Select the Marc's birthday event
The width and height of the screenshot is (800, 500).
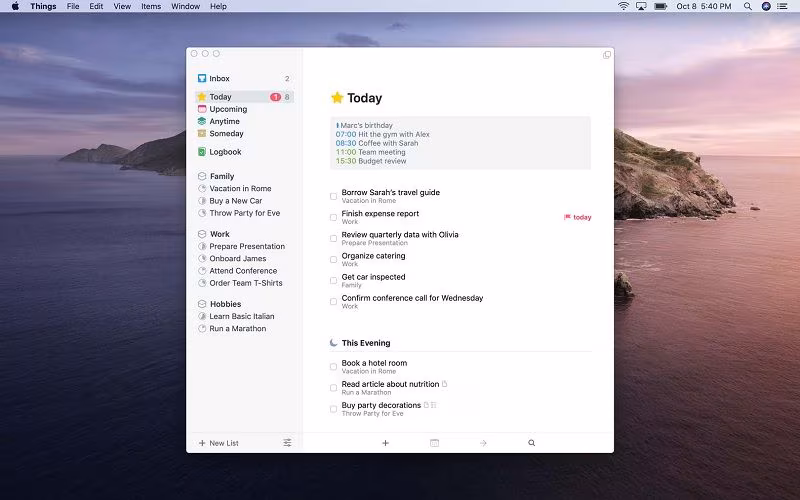click(x=364, y=125)
